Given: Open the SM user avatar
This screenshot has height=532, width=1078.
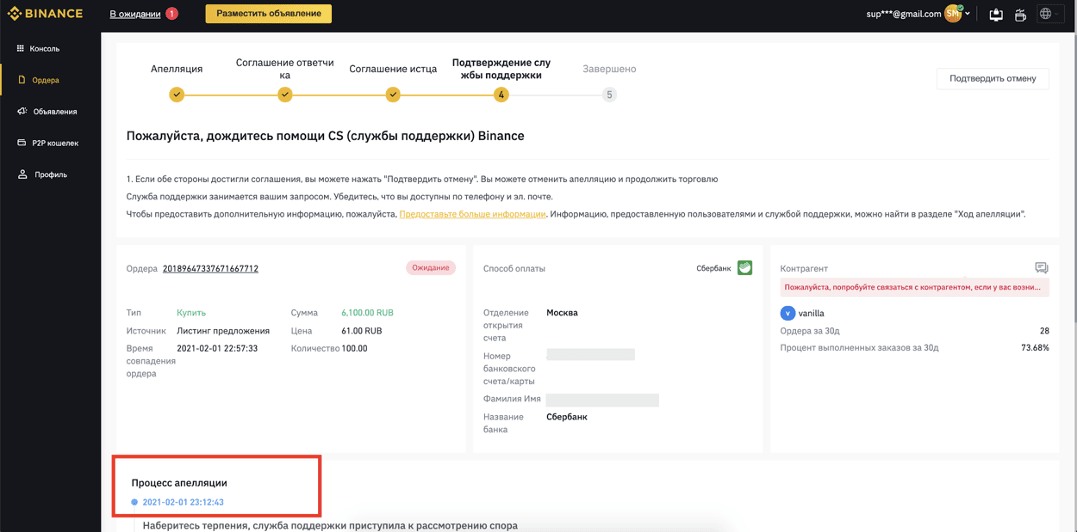Looking at the screenshot, I should (952, 14).
